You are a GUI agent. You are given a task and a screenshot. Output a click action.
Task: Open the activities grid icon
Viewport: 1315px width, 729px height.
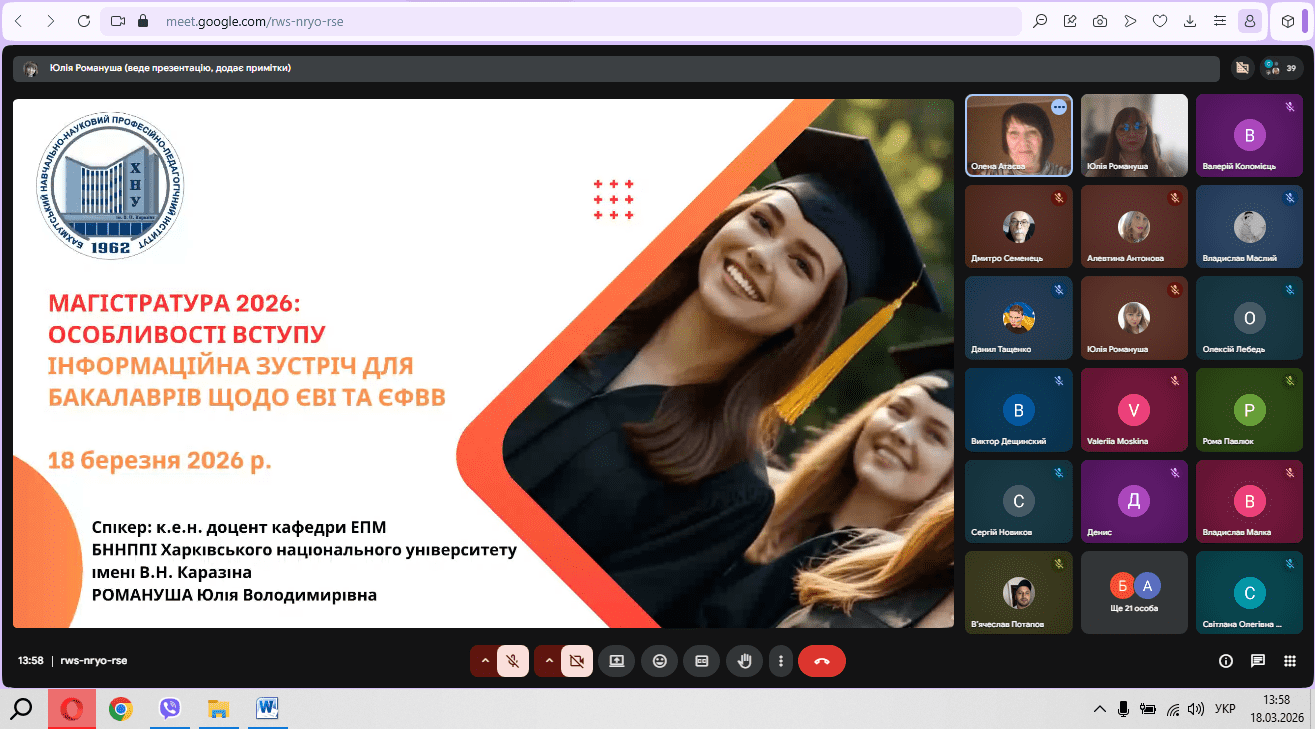(1290, 661)
